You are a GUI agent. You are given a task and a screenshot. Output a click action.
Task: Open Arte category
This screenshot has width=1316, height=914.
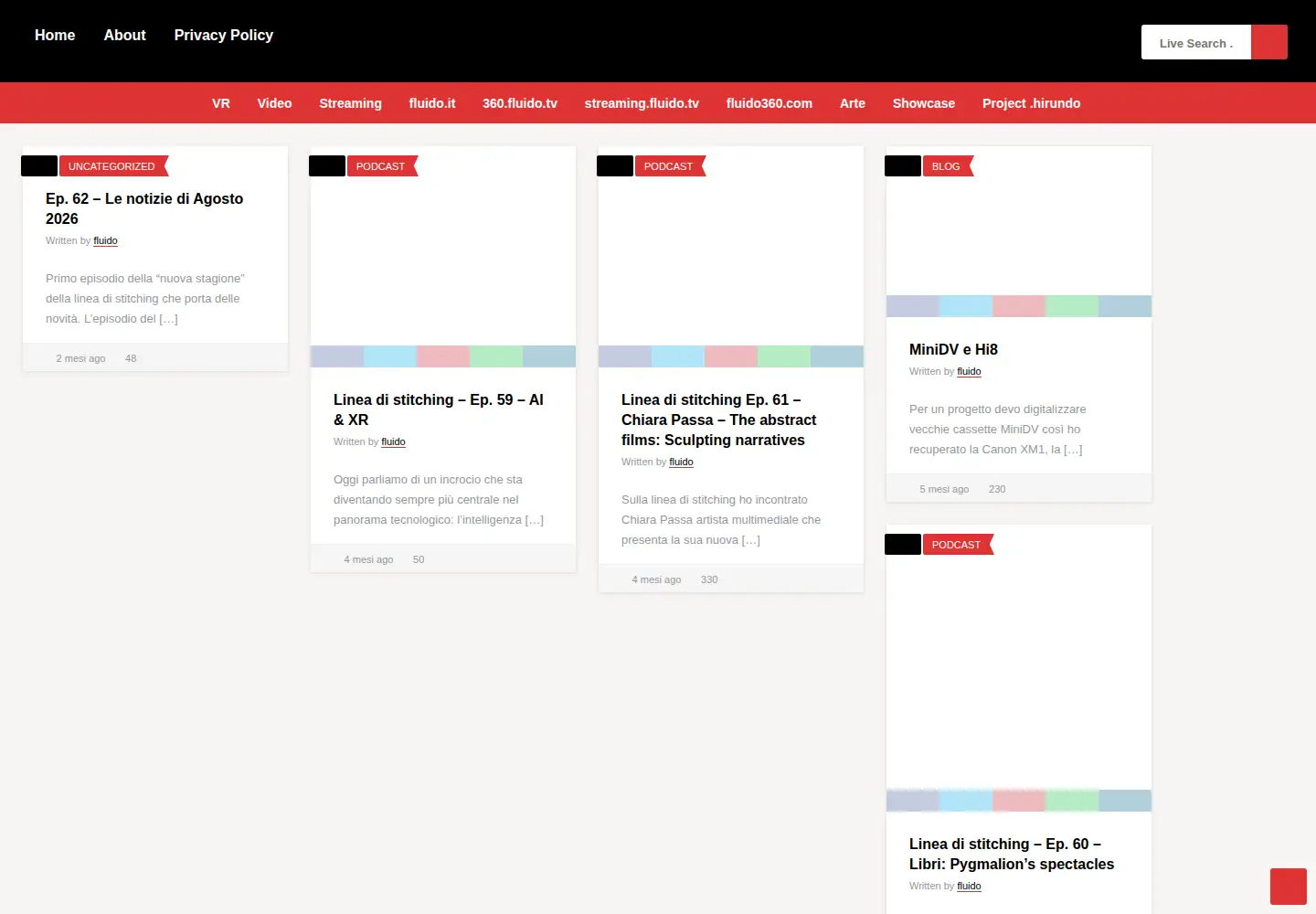[853, 103]
